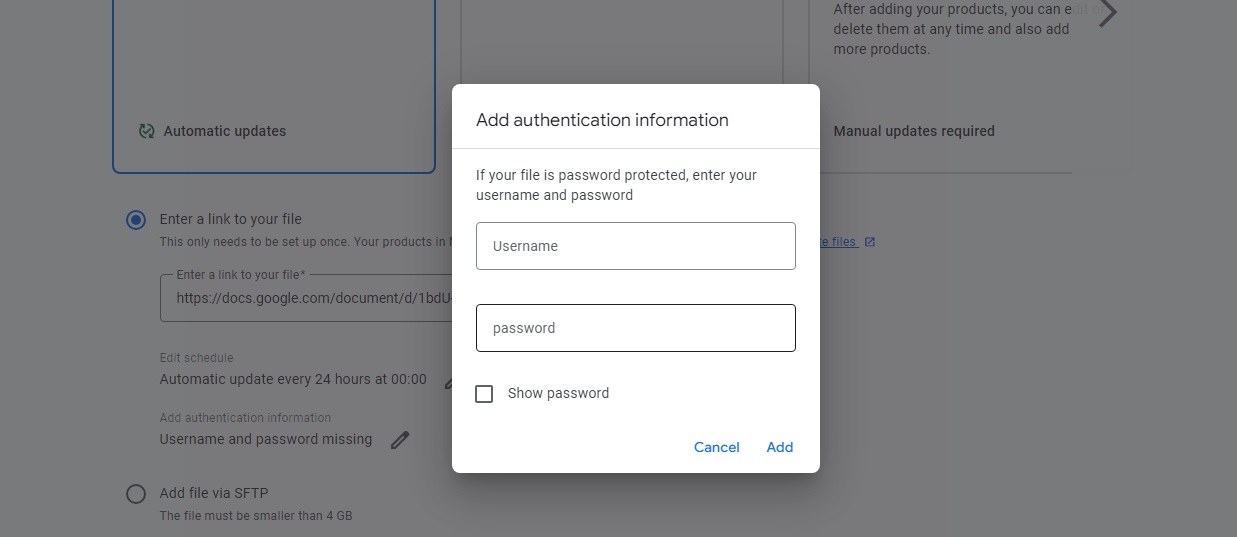
Task: Confirm credentials with the Add button
Action: click(780, 447)
